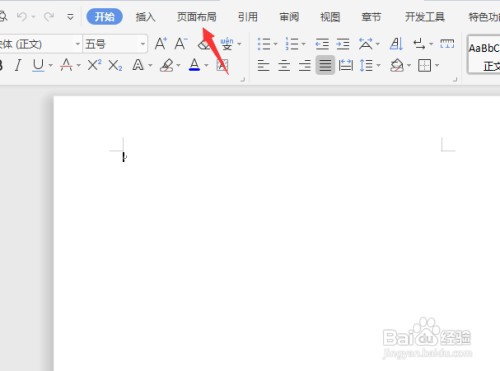500x371 pixels.
Task: Insert a bulleted list
Action: [264, 44]
